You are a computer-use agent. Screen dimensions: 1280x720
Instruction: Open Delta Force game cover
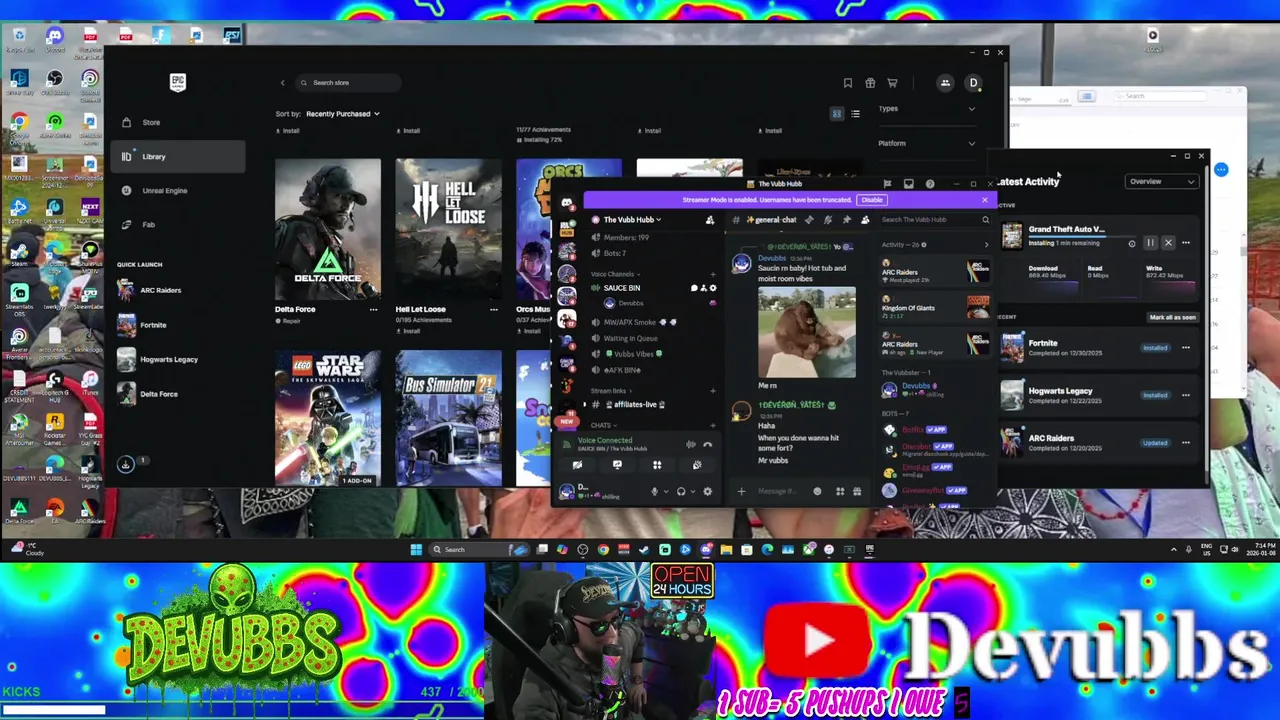(328, 229)
